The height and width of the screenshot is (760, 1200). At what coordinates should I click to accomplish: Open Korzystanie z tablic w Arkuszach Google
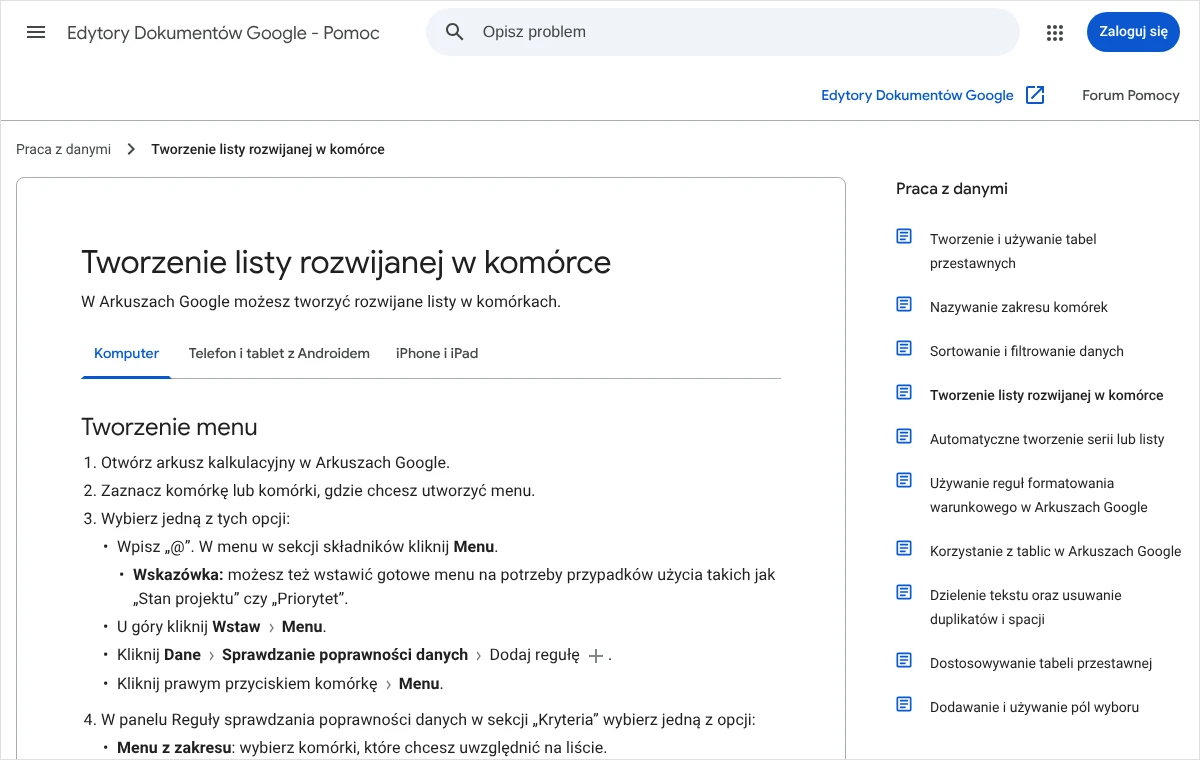pos(1055,551)
